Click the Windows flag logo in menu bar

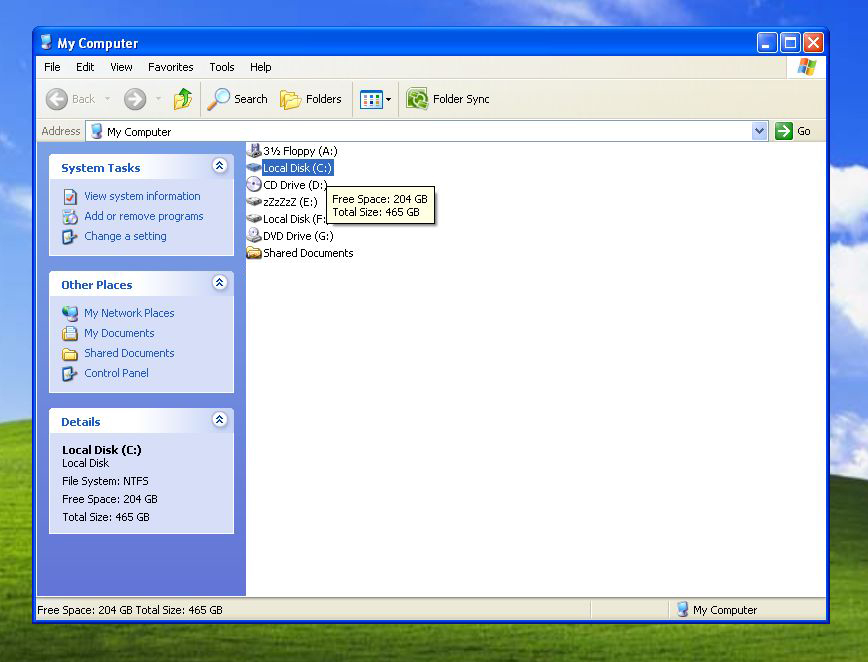[807, 67]
